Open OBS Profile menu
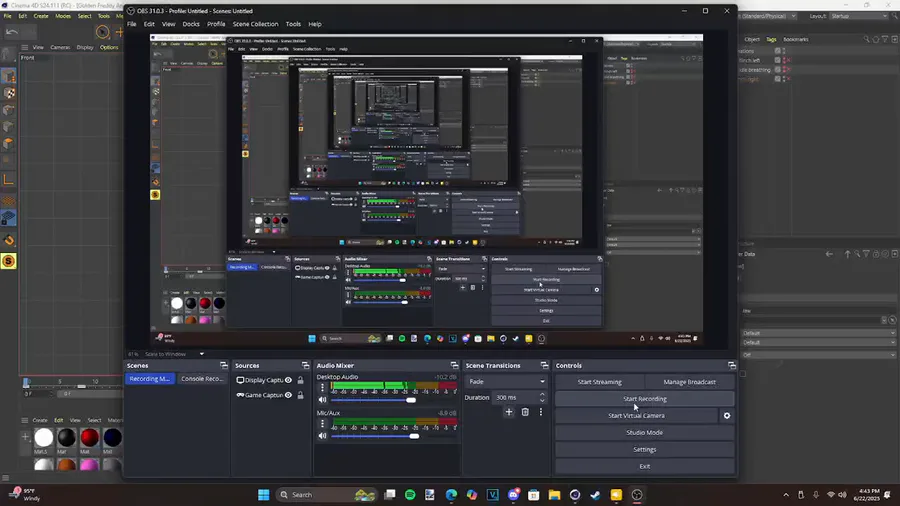This screenshot has height=506, width=900. pyautogui.click(x=216, y=24)
